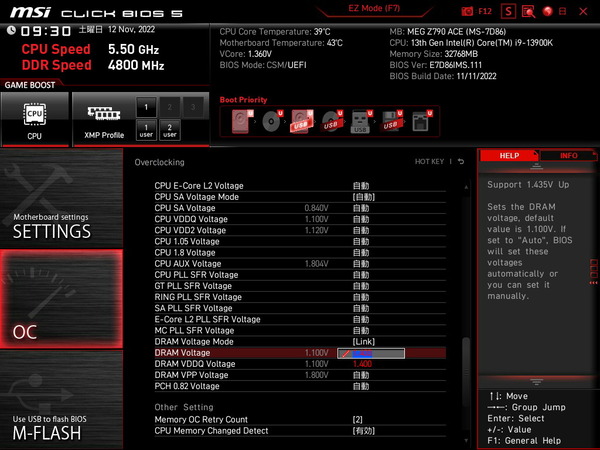Click the help panel top collapse handle
Screen dimensions: 600x450
point(536,166)
